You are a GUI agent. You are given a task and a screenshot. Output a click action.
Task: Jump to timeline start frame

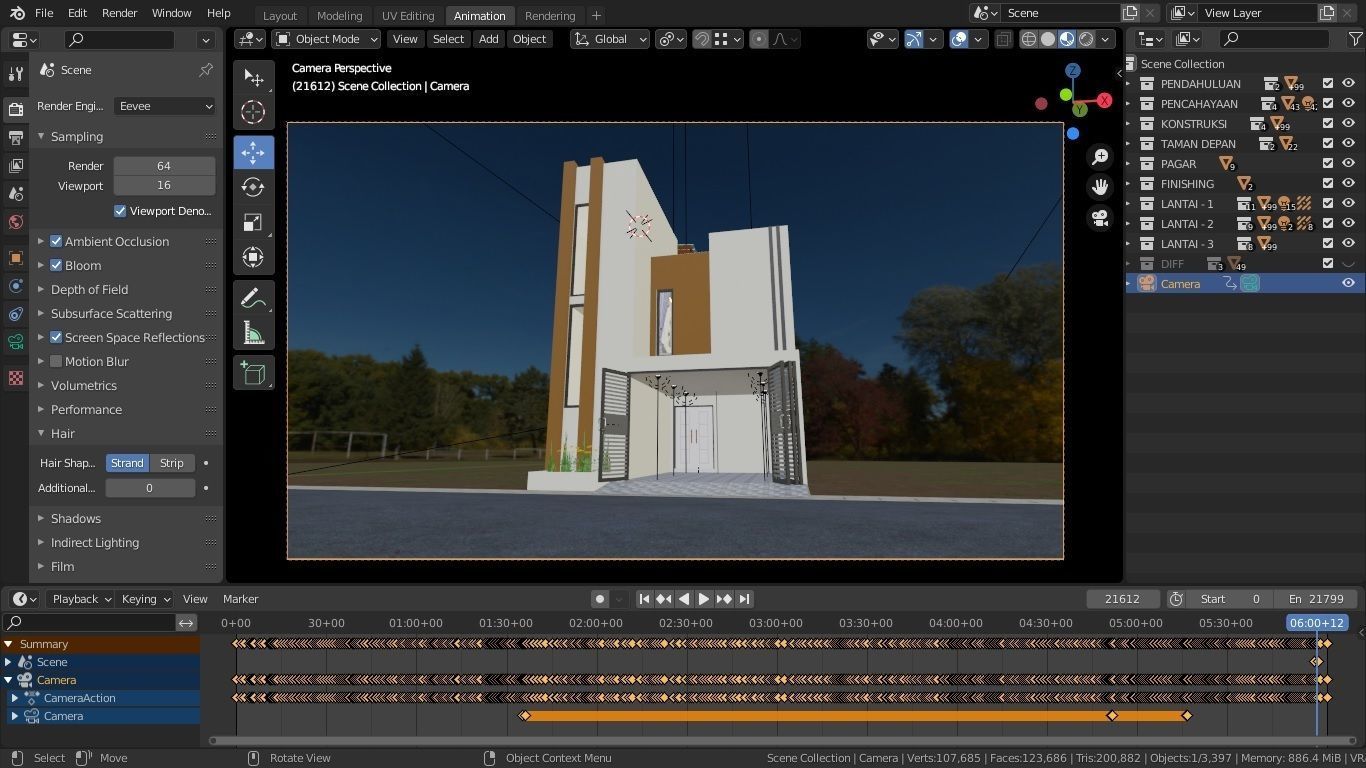tap(644, 599)
